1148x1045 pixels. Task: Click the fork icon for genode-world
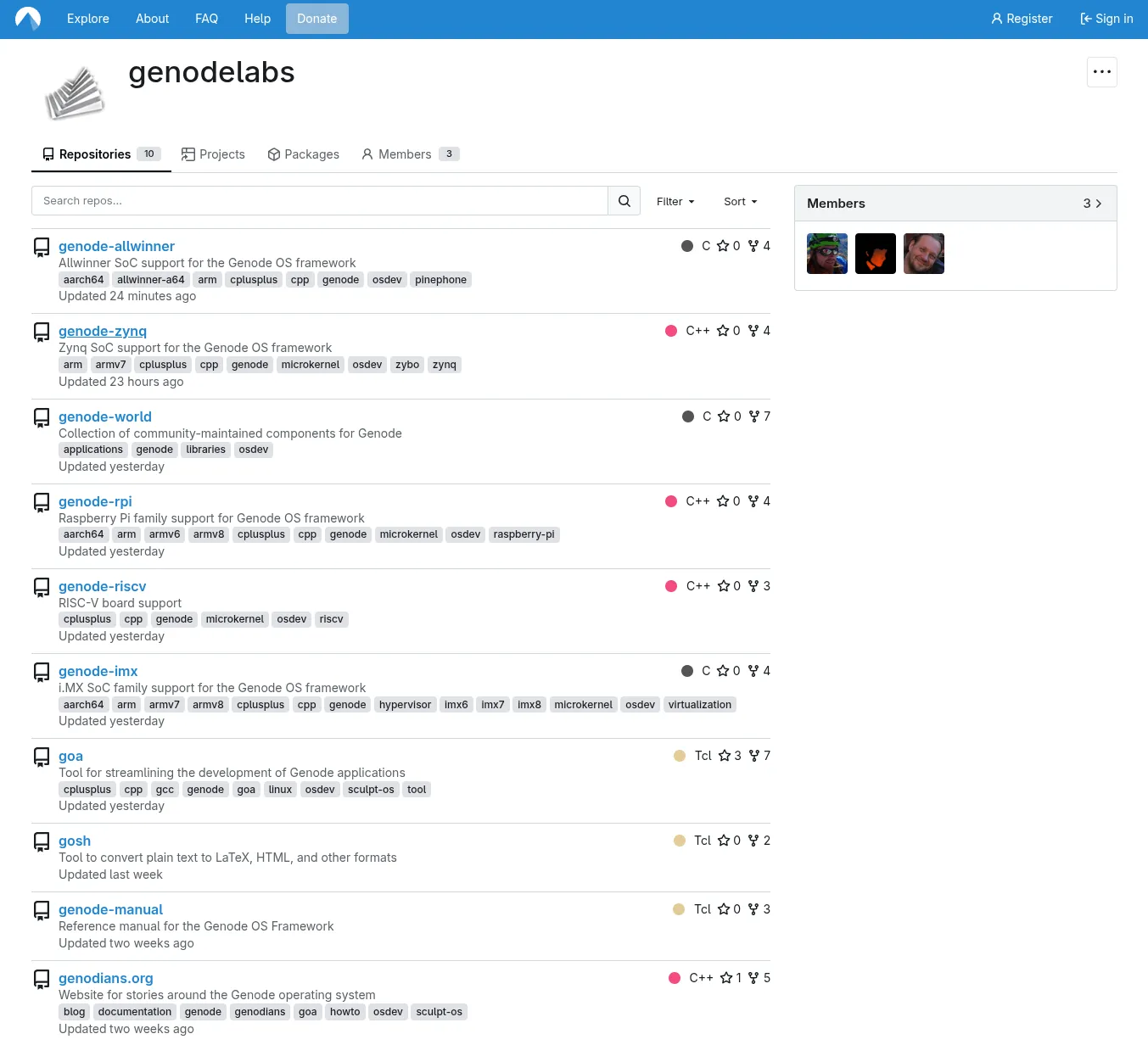[754, 416]
